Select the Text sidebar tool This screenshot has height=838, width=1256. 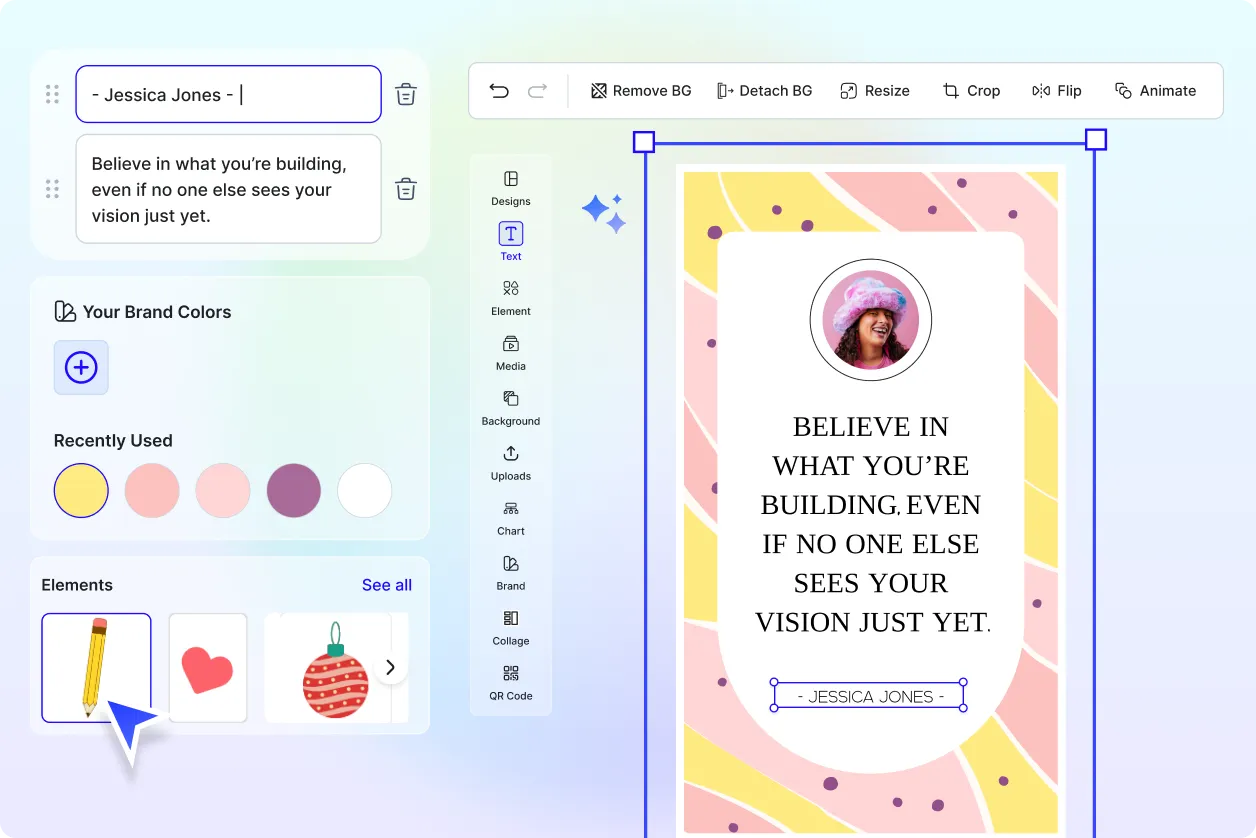coord(511,242)
